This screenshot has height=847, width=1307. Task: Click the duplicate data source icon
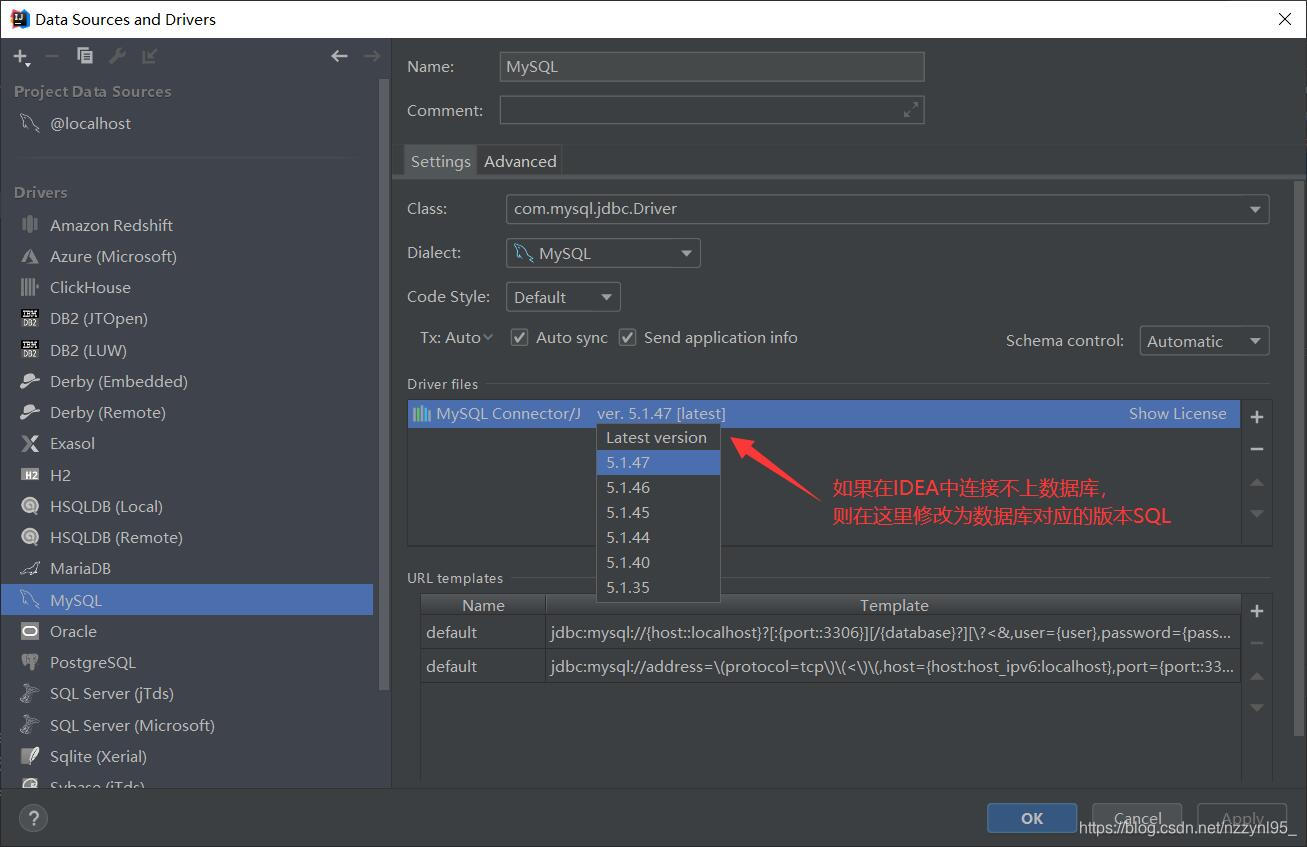click(x=85, y=56)
